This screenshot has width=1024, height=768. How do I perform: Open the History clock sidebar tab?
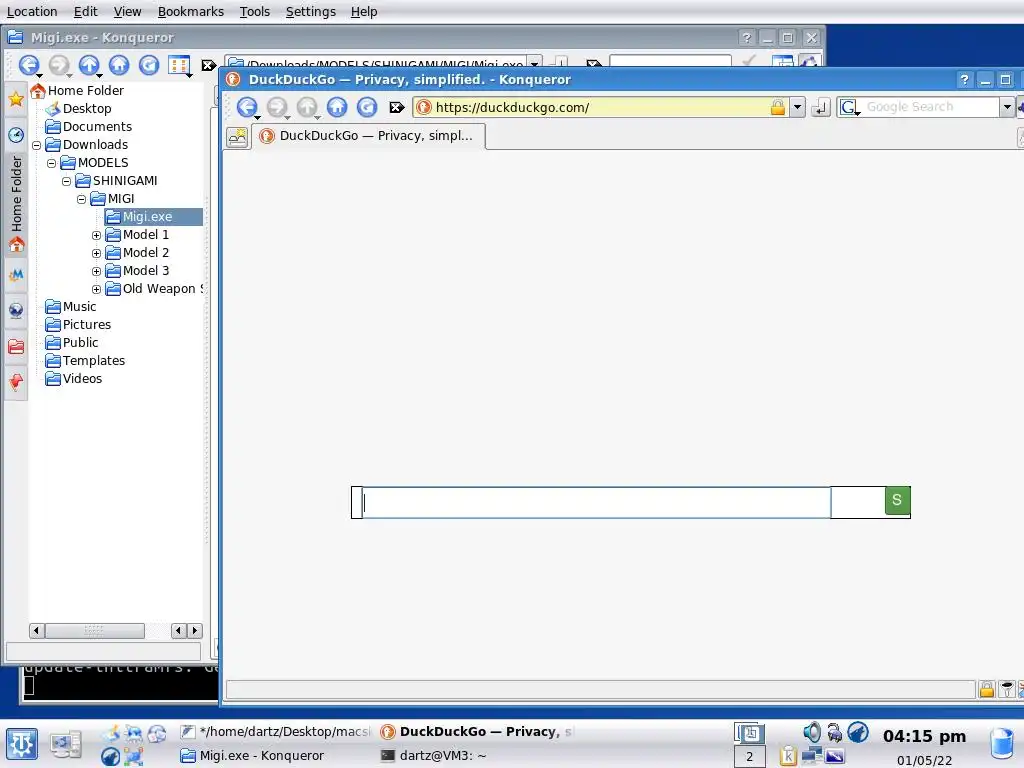coord(16,135)
